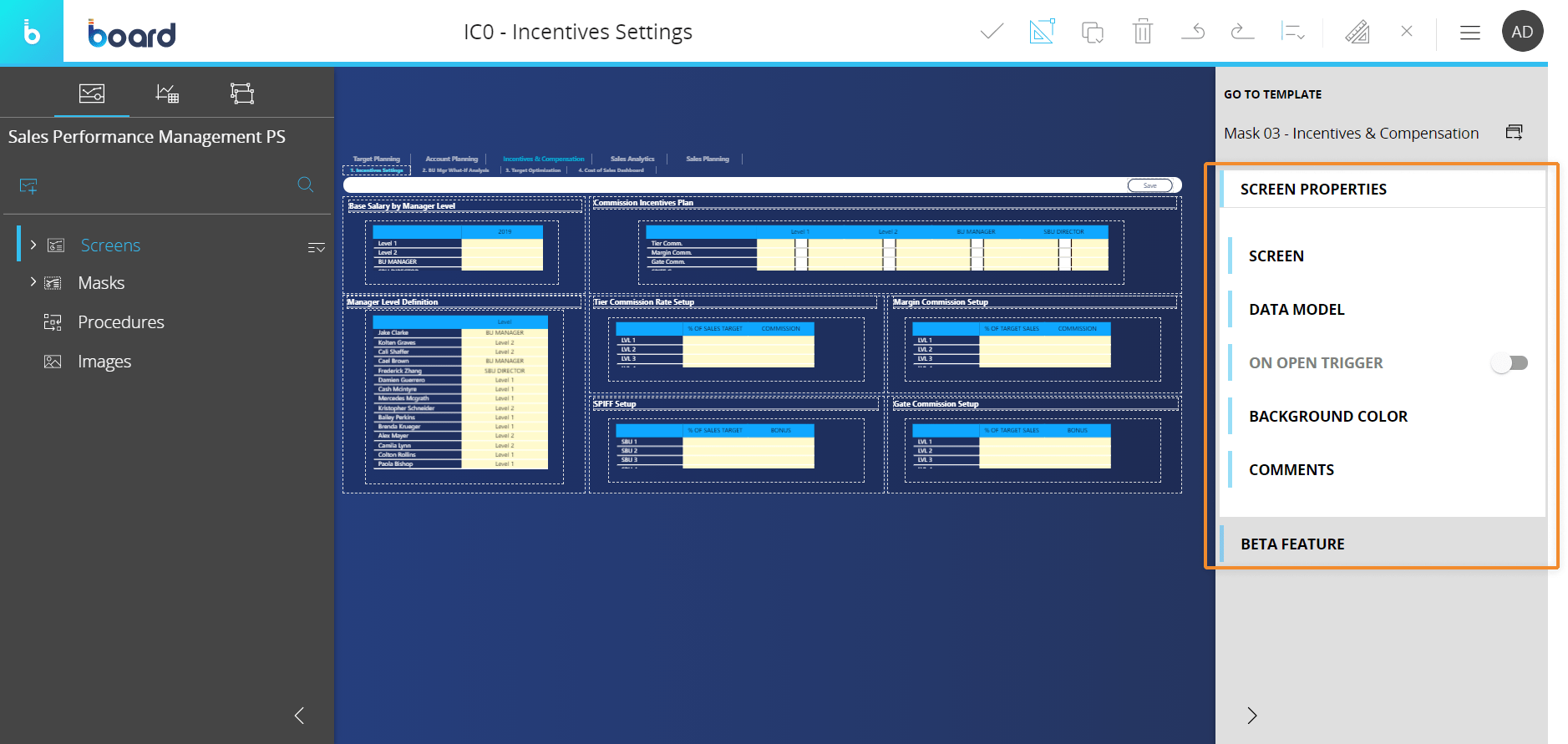Click Target Planning menu tab on canvas
1568x744 pixels.
pyautogui.click(x=376, y=159)
